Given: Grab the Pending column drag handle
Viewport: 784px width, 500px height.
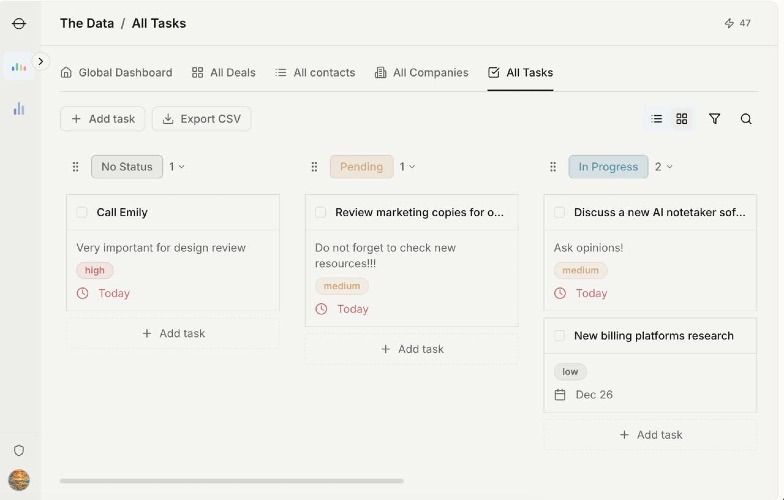Looking at the screenshot, I should click(x=314, y=166).
